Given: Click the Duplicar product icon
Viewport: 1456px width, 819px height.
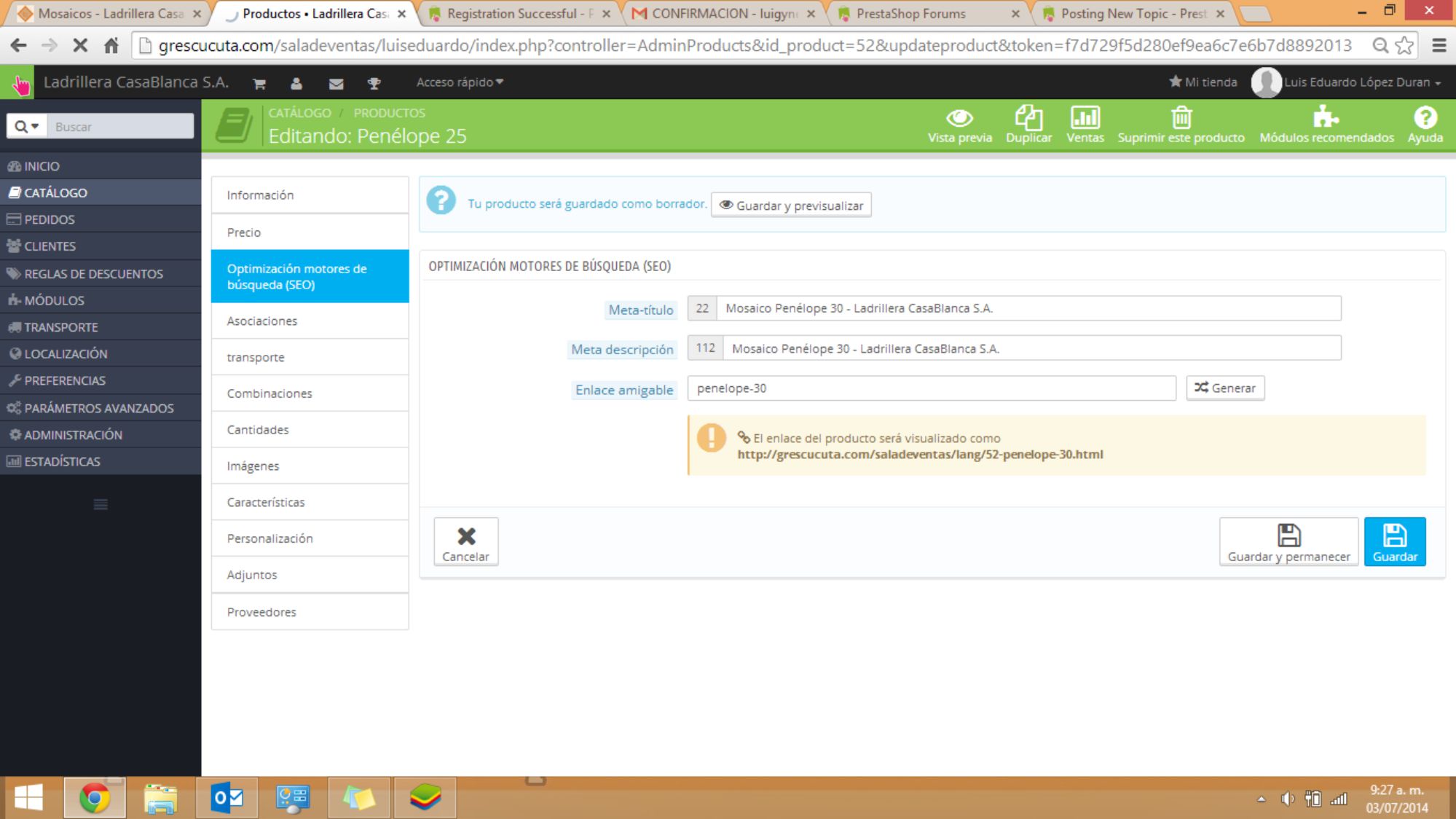Looking at the screenshot, I should click(1028, 118).
